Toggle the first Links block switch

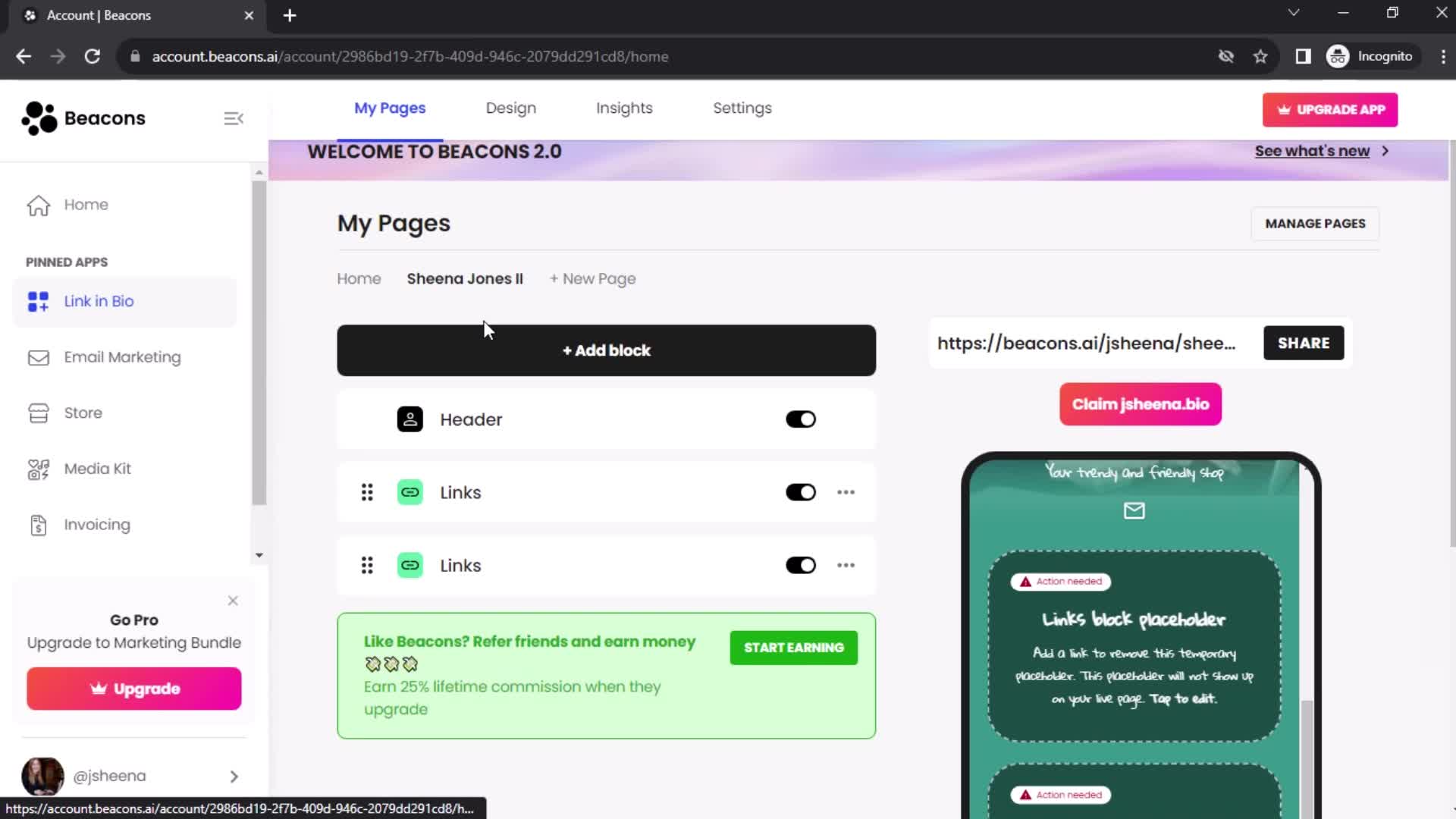click(x=801, y=492)
